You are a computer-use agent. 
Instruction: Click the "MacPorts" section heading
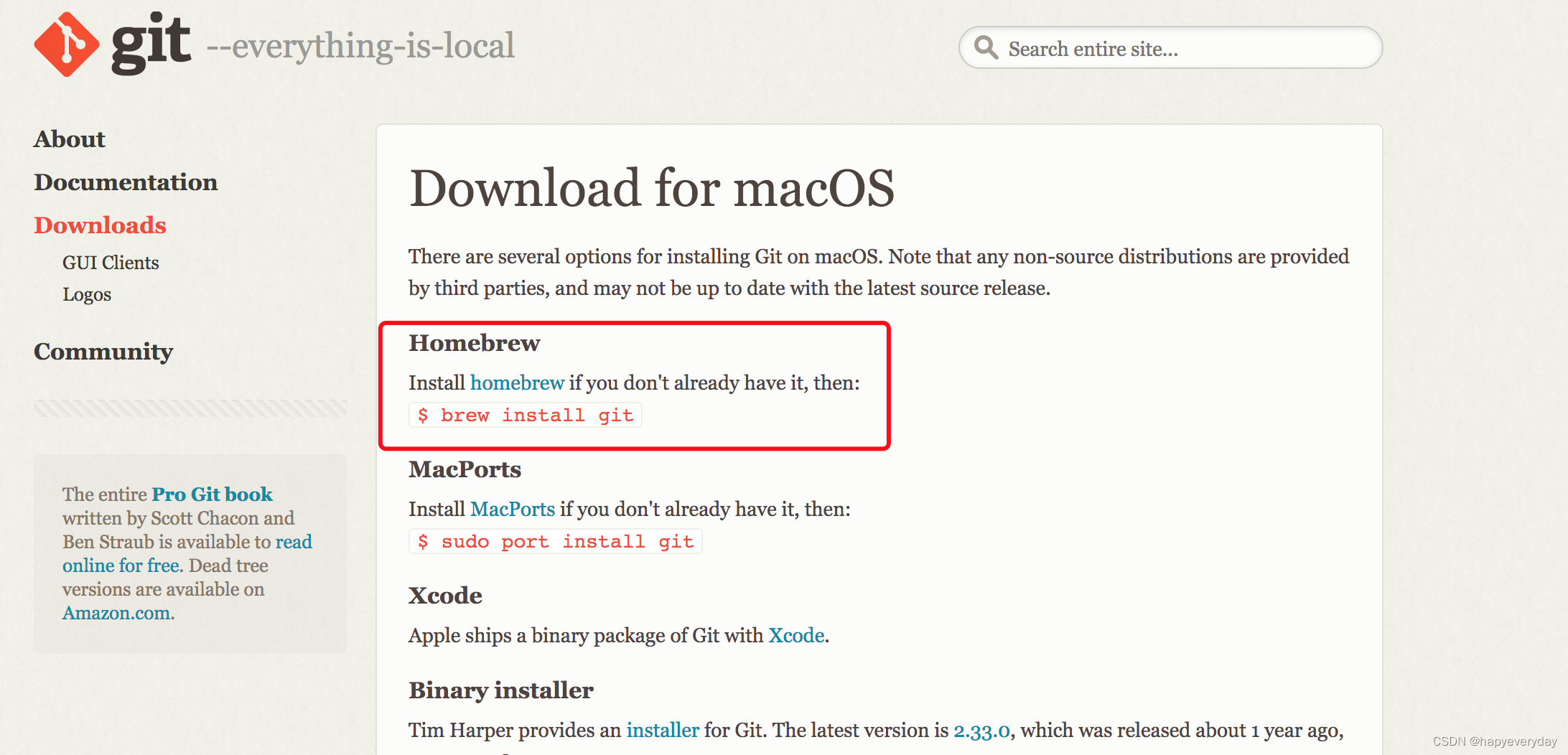(465, 469)
